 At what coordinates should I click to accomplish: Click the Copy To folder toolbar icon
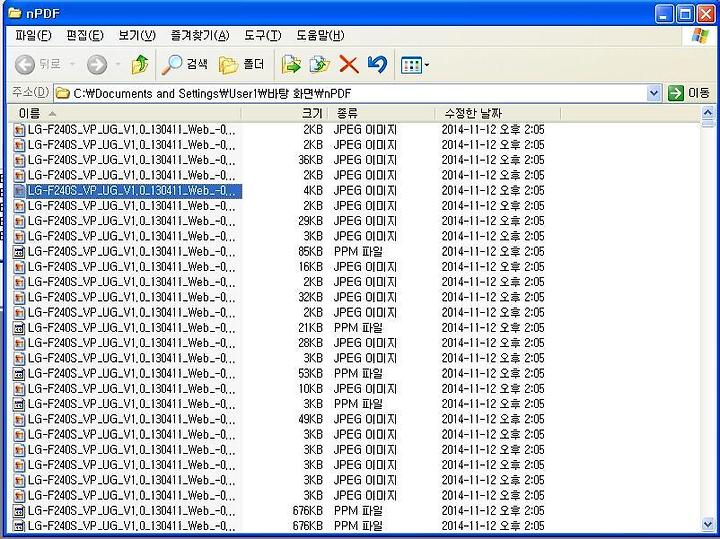click(x=320, y=64)
